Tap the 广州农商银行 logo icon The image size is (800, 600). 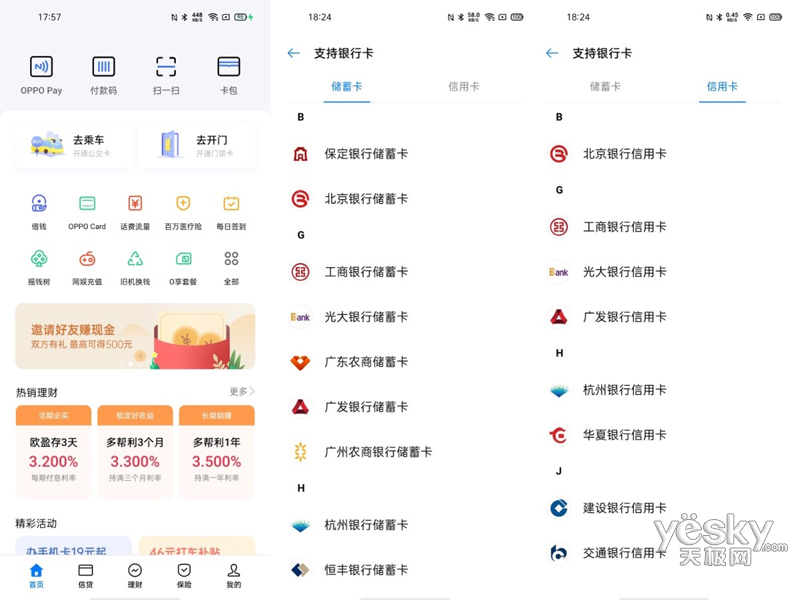(301, 452)
